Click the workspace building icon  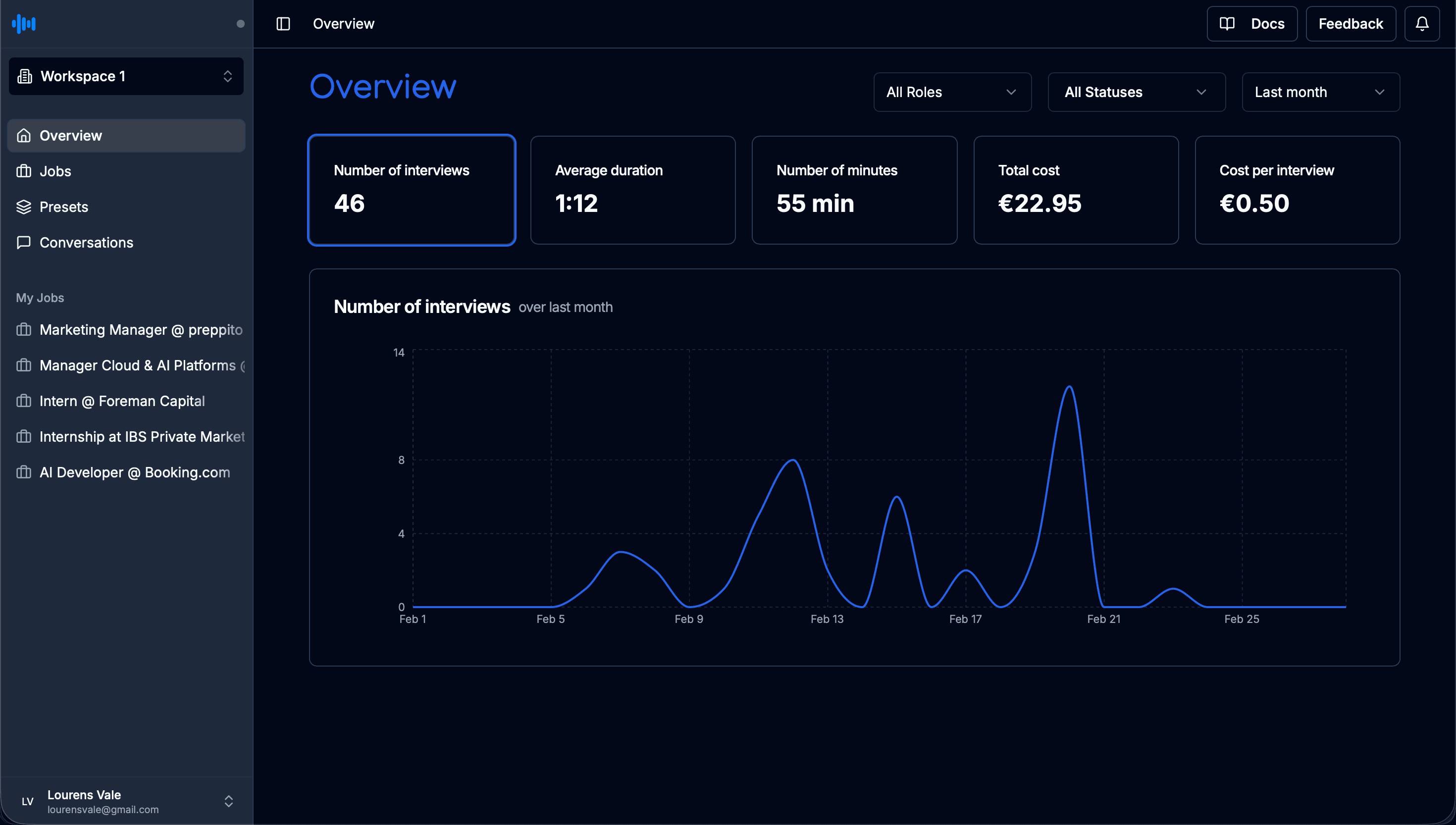tap(25, 76)
